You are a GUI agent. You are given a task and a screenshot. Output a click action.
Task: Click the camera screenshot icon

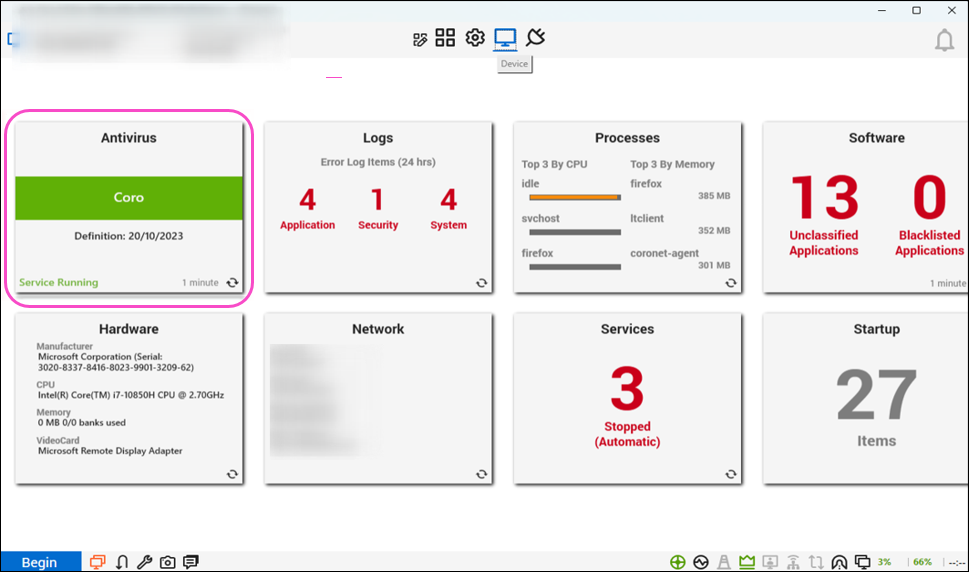pyautogui.click(x=167, y=562)
